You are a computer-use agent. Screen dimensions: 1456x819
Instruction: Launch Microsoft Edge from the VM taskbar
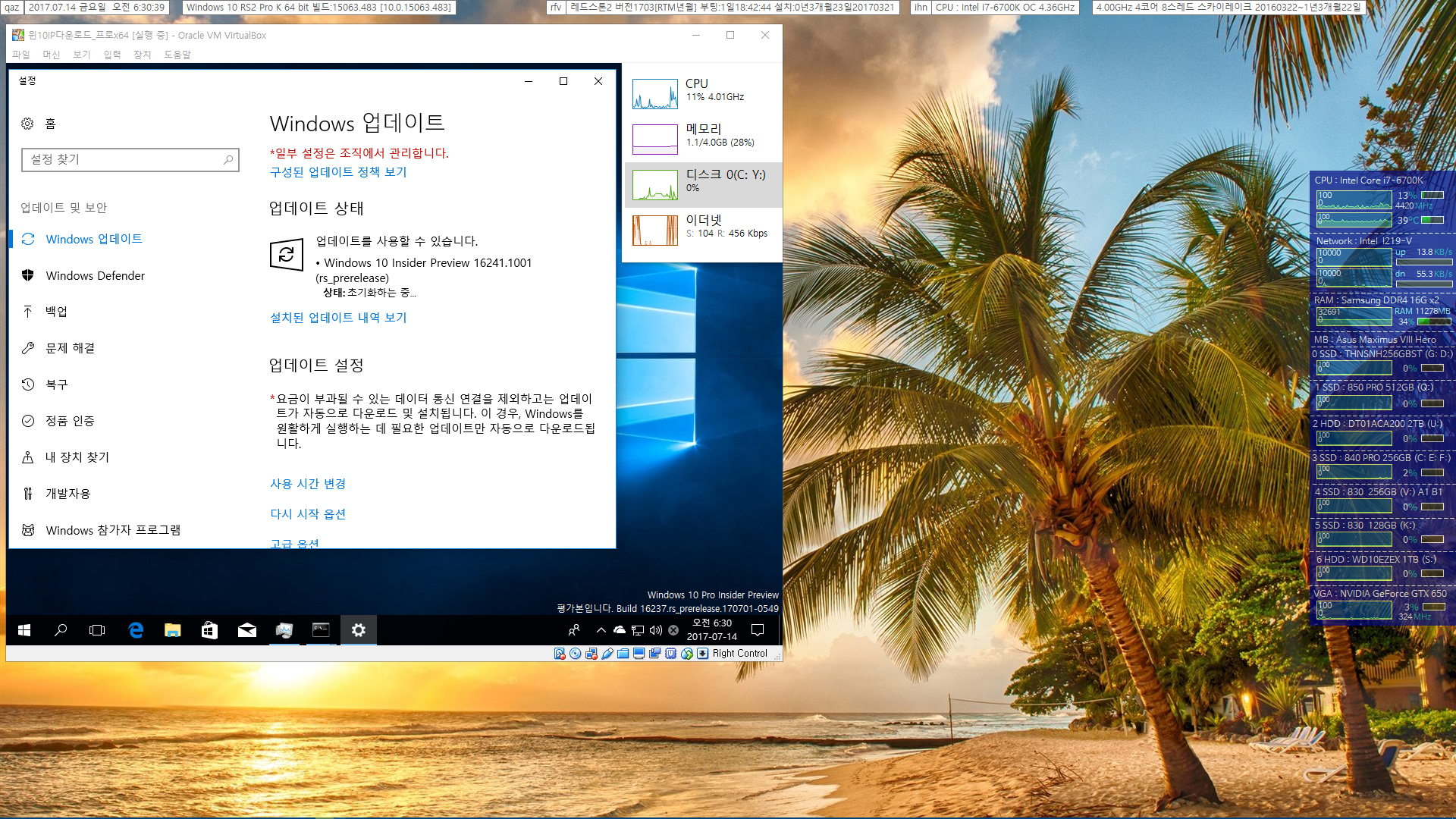point(136,630)
